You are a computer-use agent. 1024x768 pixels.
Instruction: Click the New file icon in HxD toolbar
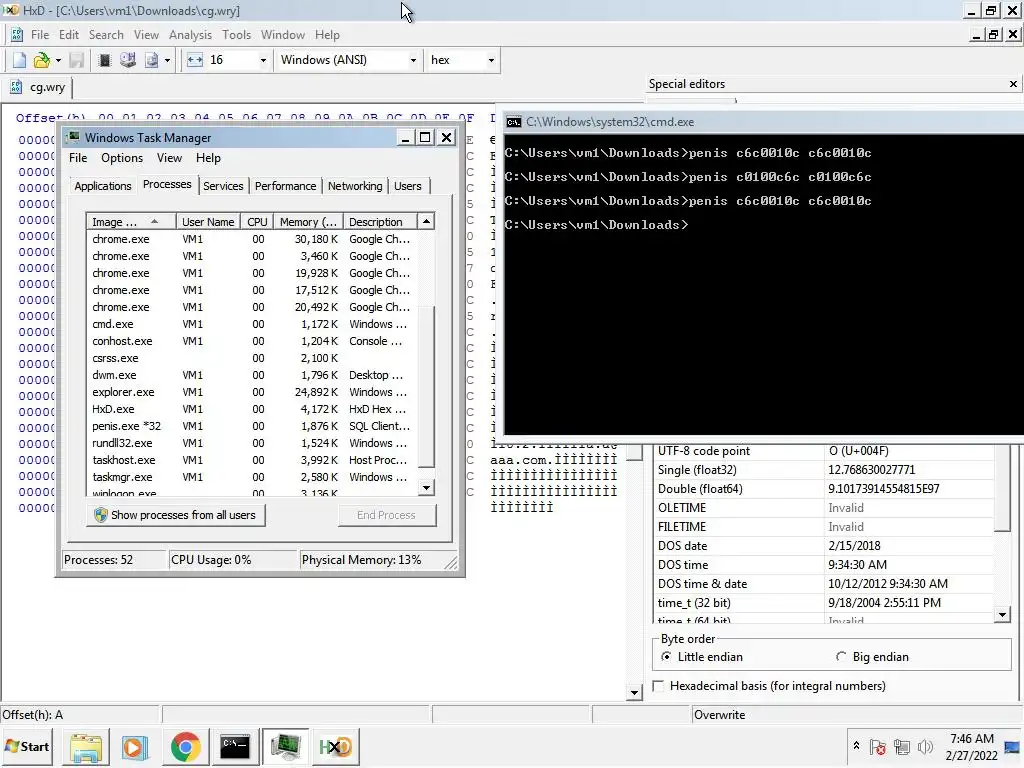coord(20,60)
